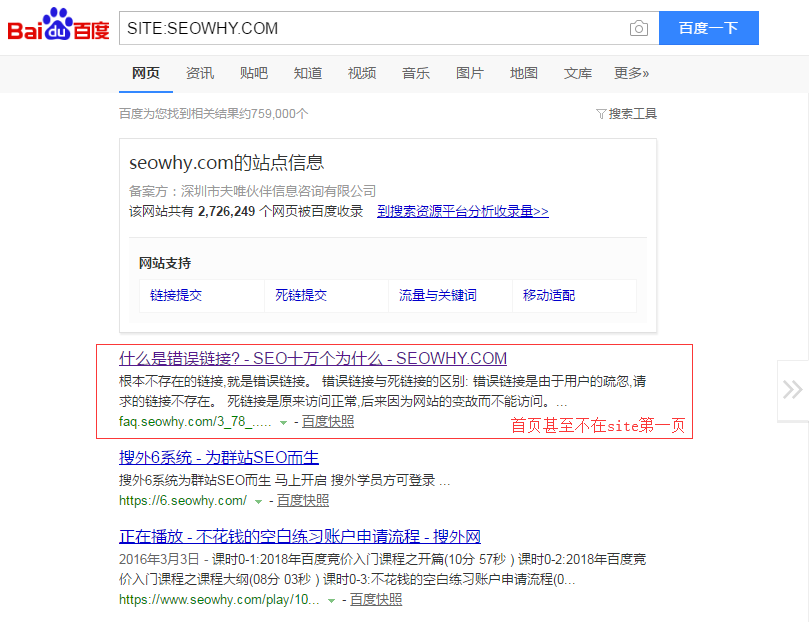Open 搜索工具 filter options
This screenshot has width=809, height=622.
coord(626,114)
